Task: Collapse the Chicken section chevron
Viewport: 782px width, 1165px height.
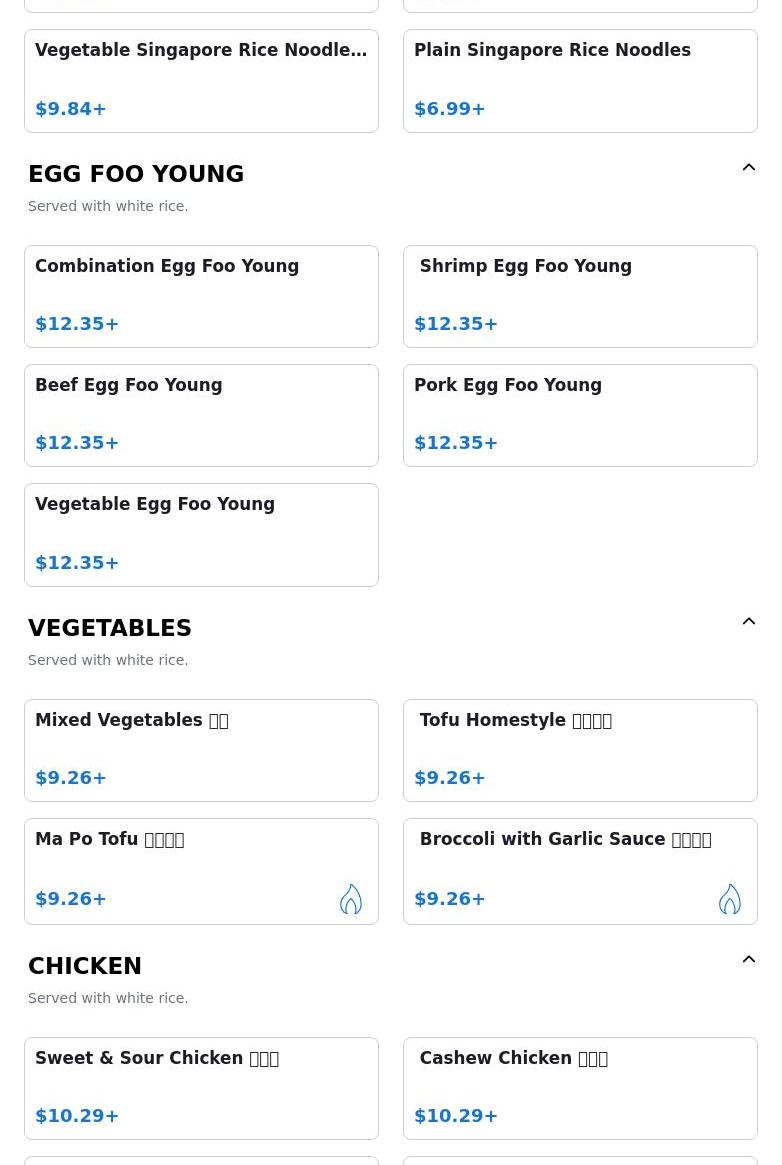Action: coord(749,960)
